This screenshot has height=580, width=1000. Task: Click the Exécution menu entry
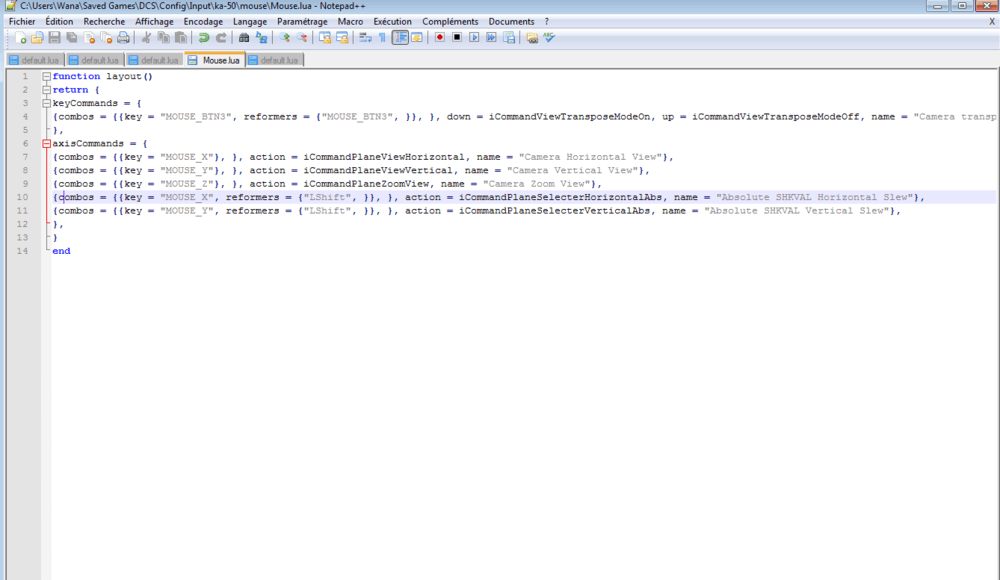click(393, 21)
